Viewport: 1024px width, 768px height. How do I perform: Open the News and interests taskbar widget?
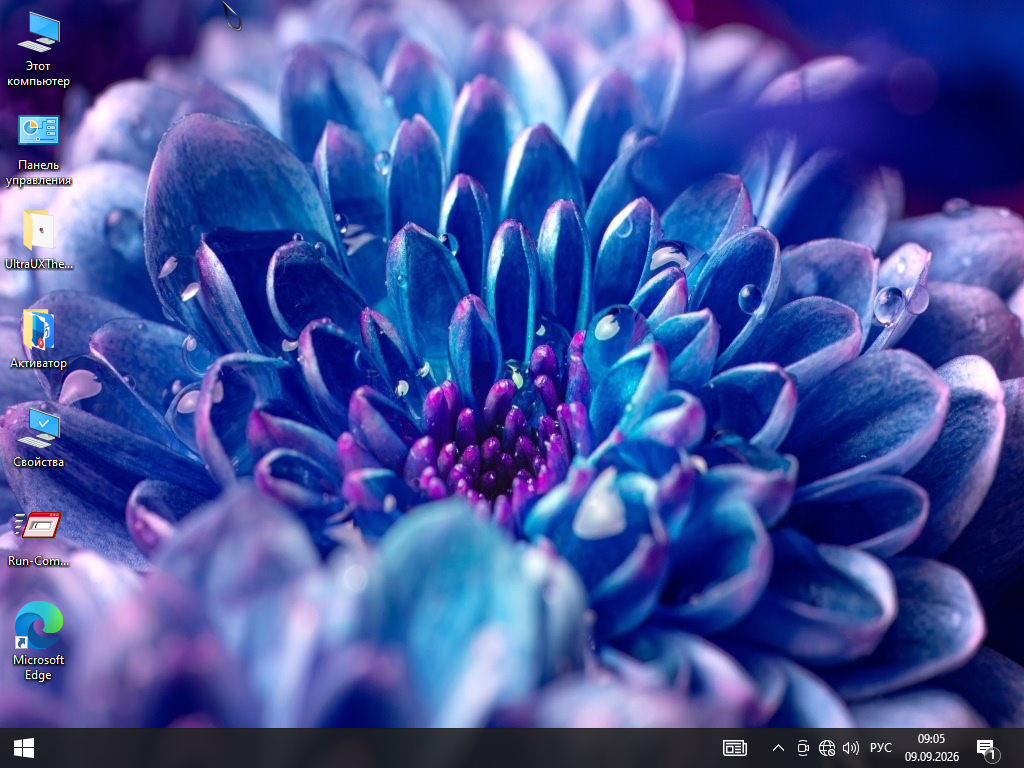pos(735,748)
